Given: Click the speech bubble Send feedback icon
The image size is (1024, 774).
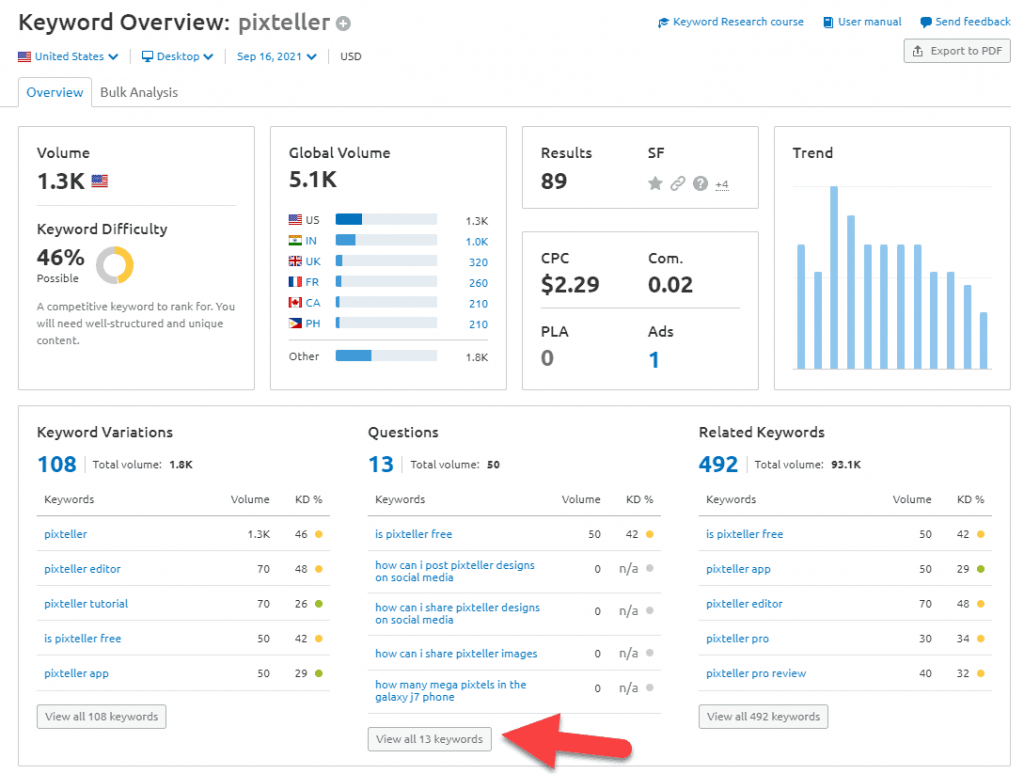Looking at the screenshot, I should pos(925,22).
